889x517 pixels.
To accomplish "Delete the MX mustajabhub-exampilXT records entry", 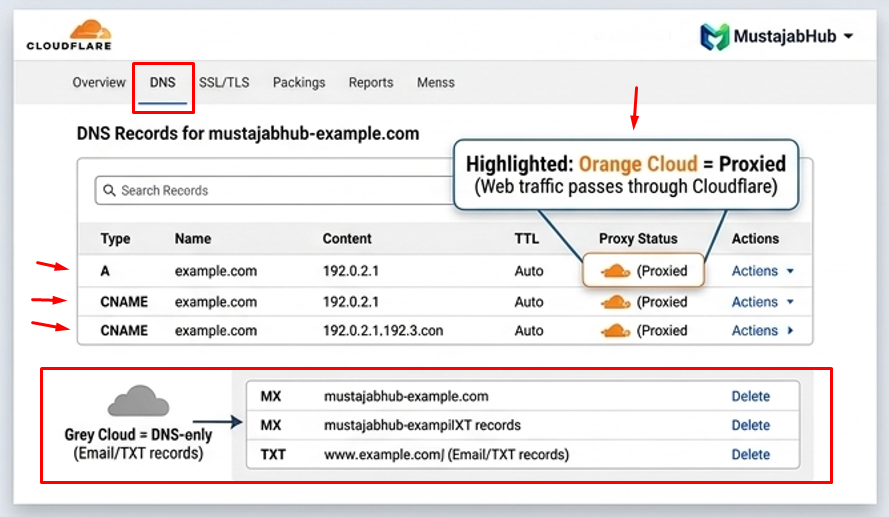I will 751,425.
